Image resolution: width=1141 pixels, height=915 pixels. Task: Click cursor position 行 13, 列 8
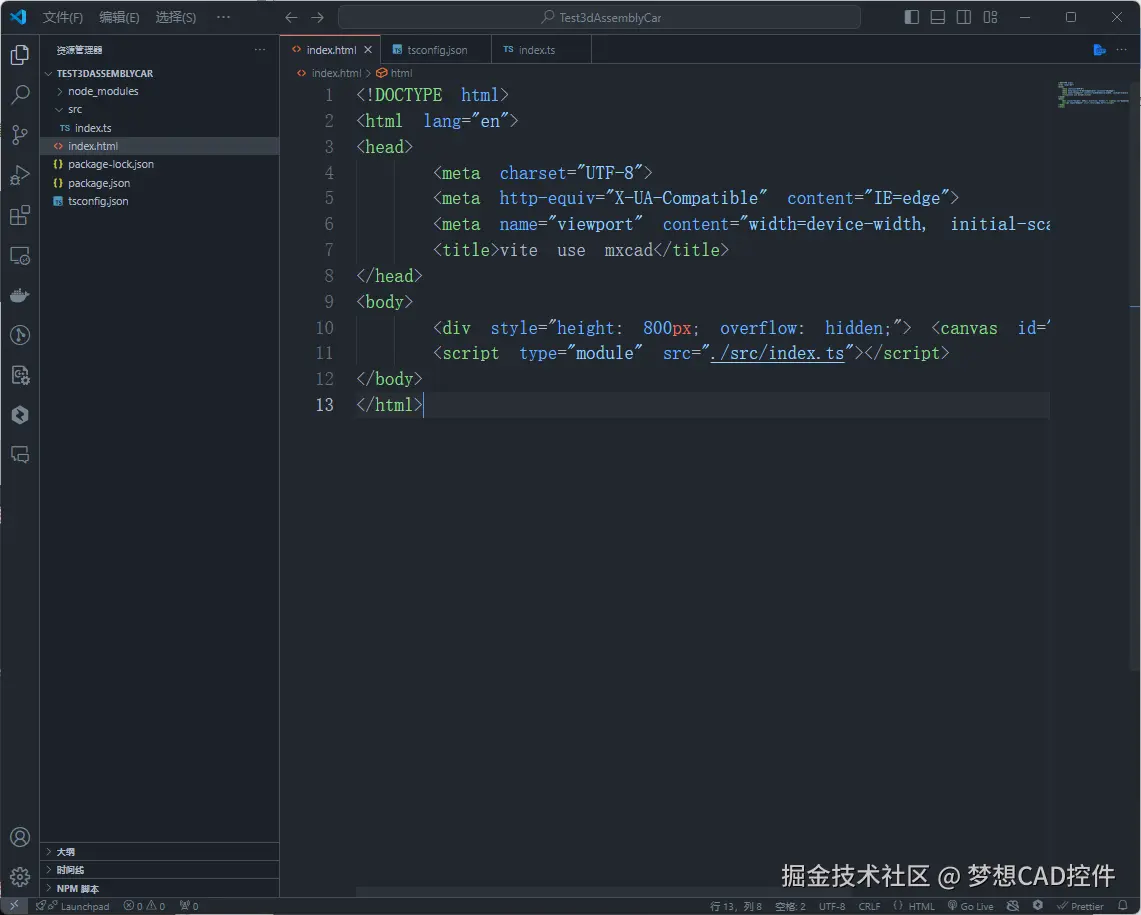click(x=736, y=906)
